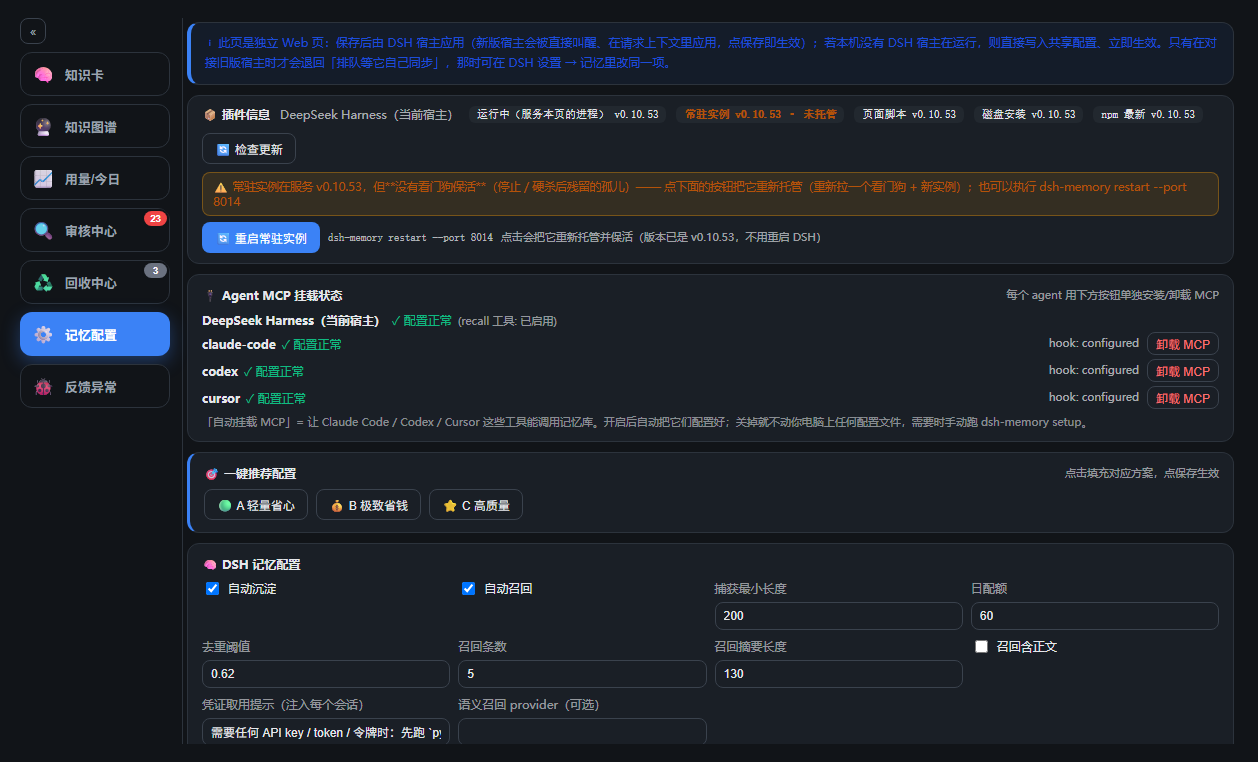Collapse the sidebar with the « button
The height and width of the screenshot is (762, 1258).
pyautogui.click(x=33, y=32)
